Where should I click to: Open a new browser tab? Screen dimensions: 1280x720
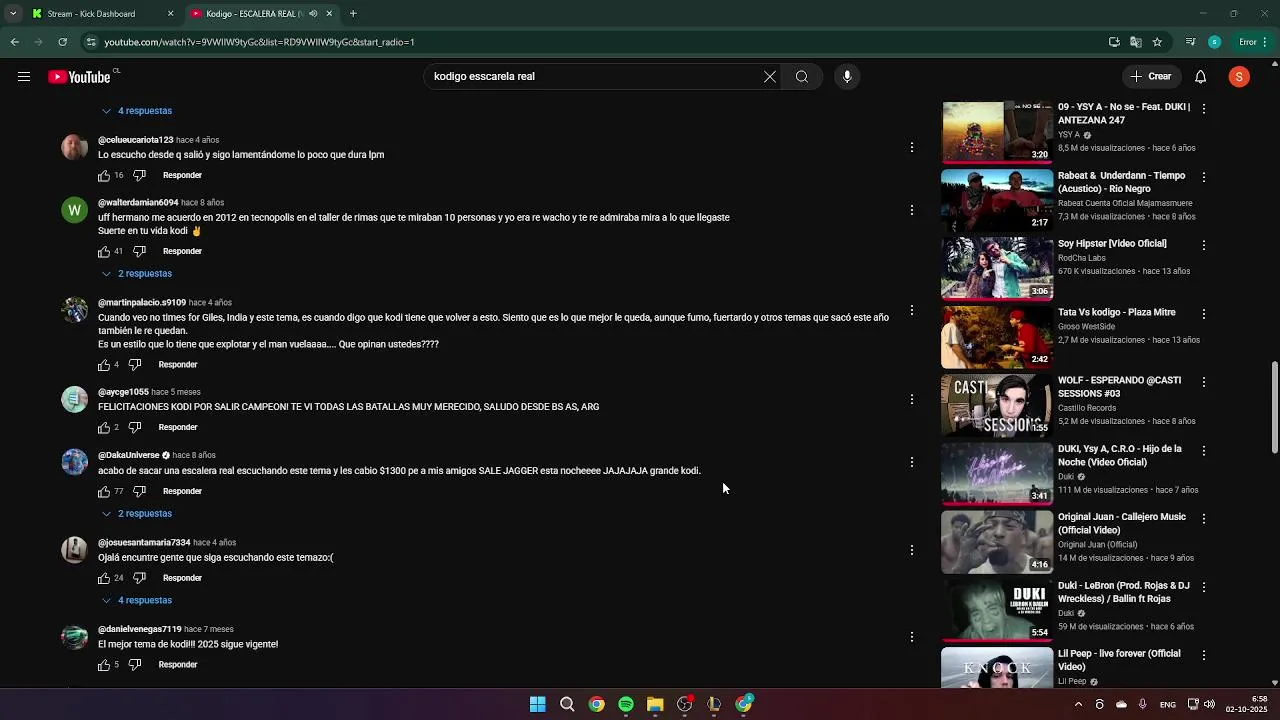tap(353, 14)
